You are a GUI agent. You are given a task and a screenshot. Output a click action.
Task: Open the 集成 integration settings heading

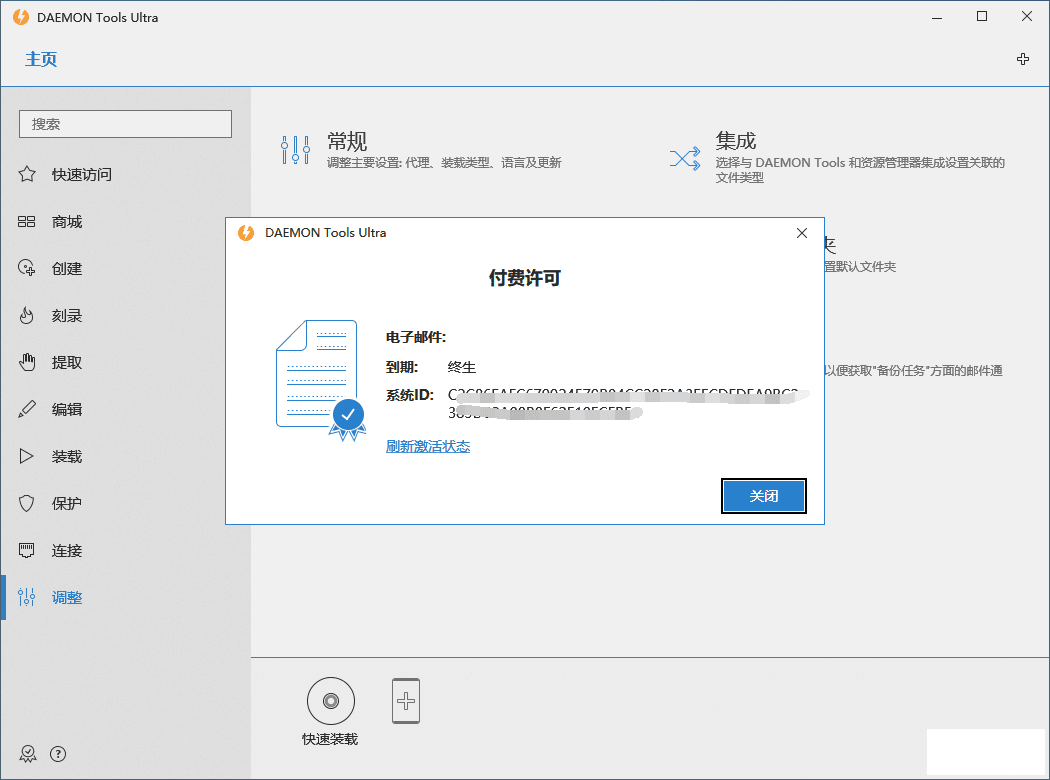click(x=735, y=141)
